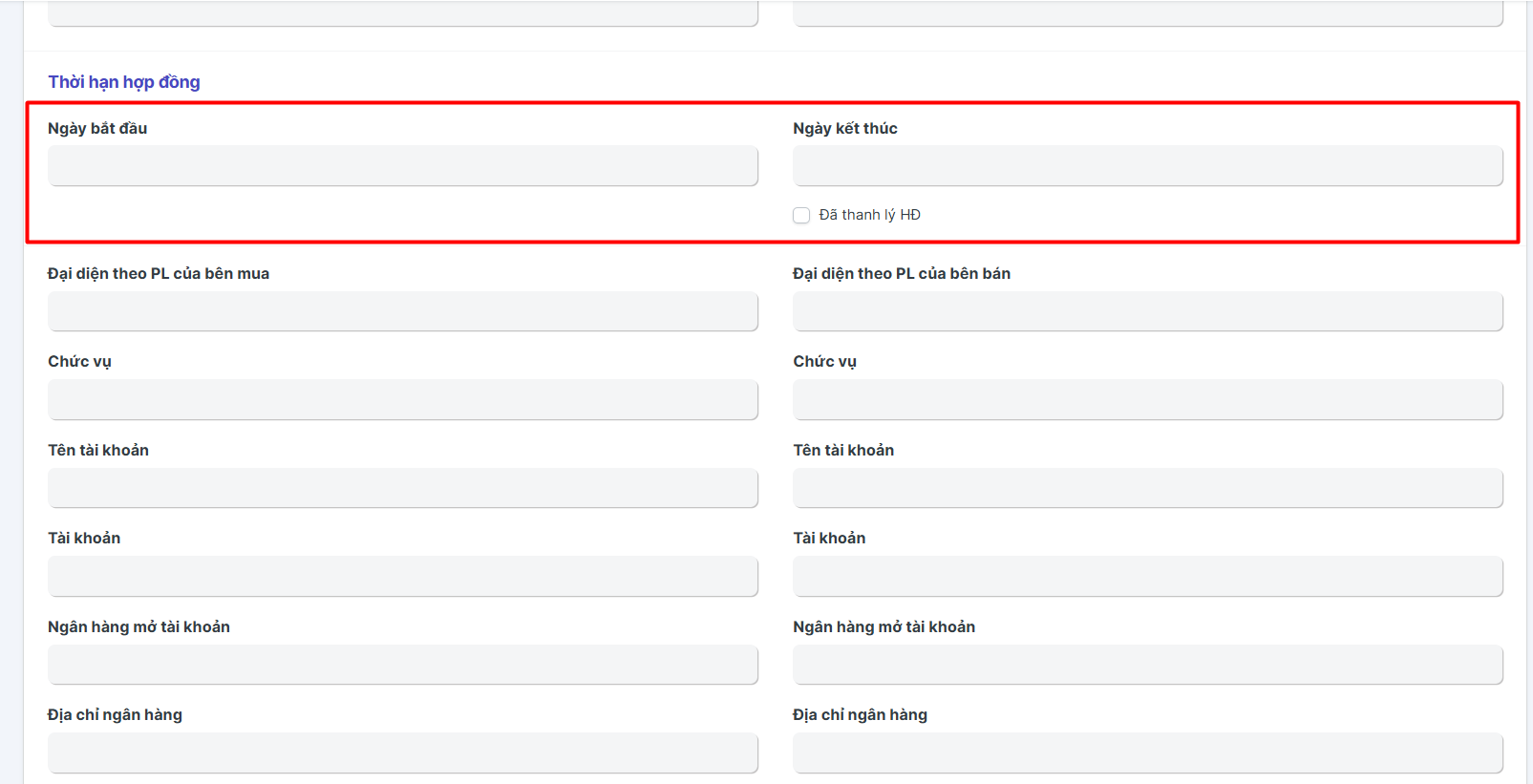Click the 'Đã thanh lý HĐ' label text
1533x784 pixels.
(x=869, y=215)
